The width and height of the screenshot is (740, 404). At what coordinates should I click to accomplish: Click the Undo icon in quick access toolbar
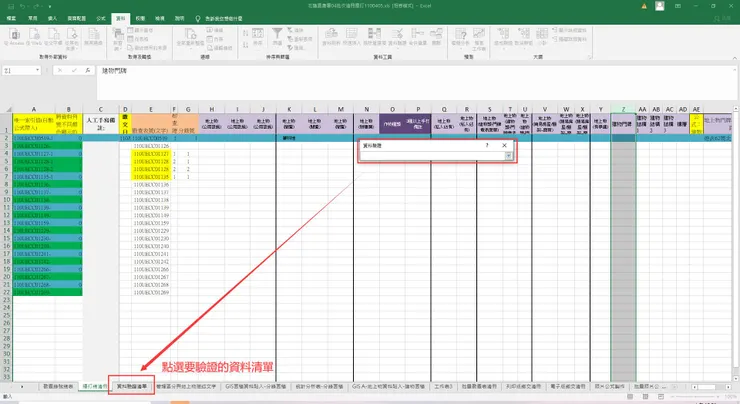(23, 6)
